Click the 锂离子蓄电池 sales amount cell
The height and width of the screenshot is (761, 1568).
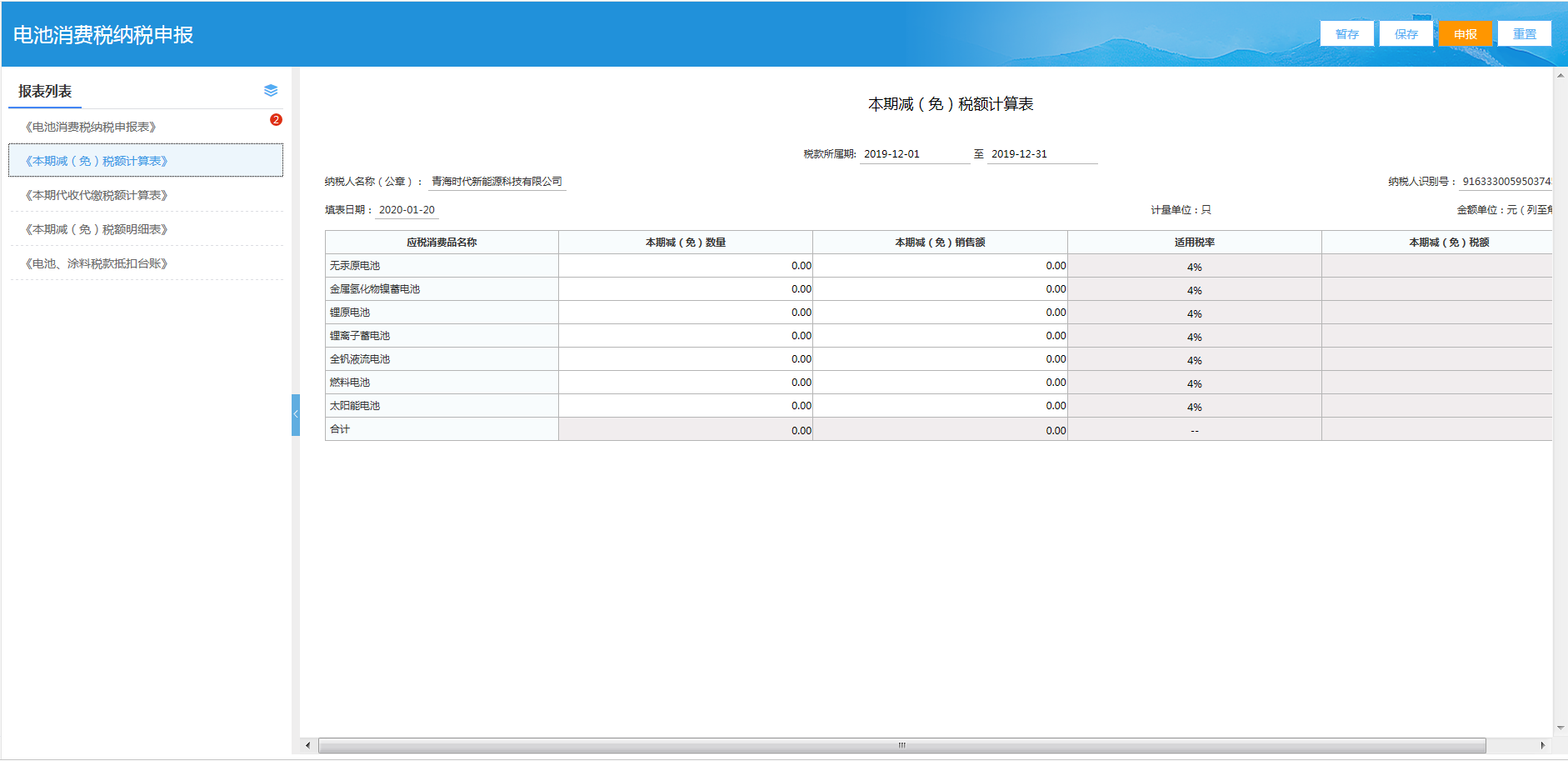pyautogui.click(x=939, y=336)
